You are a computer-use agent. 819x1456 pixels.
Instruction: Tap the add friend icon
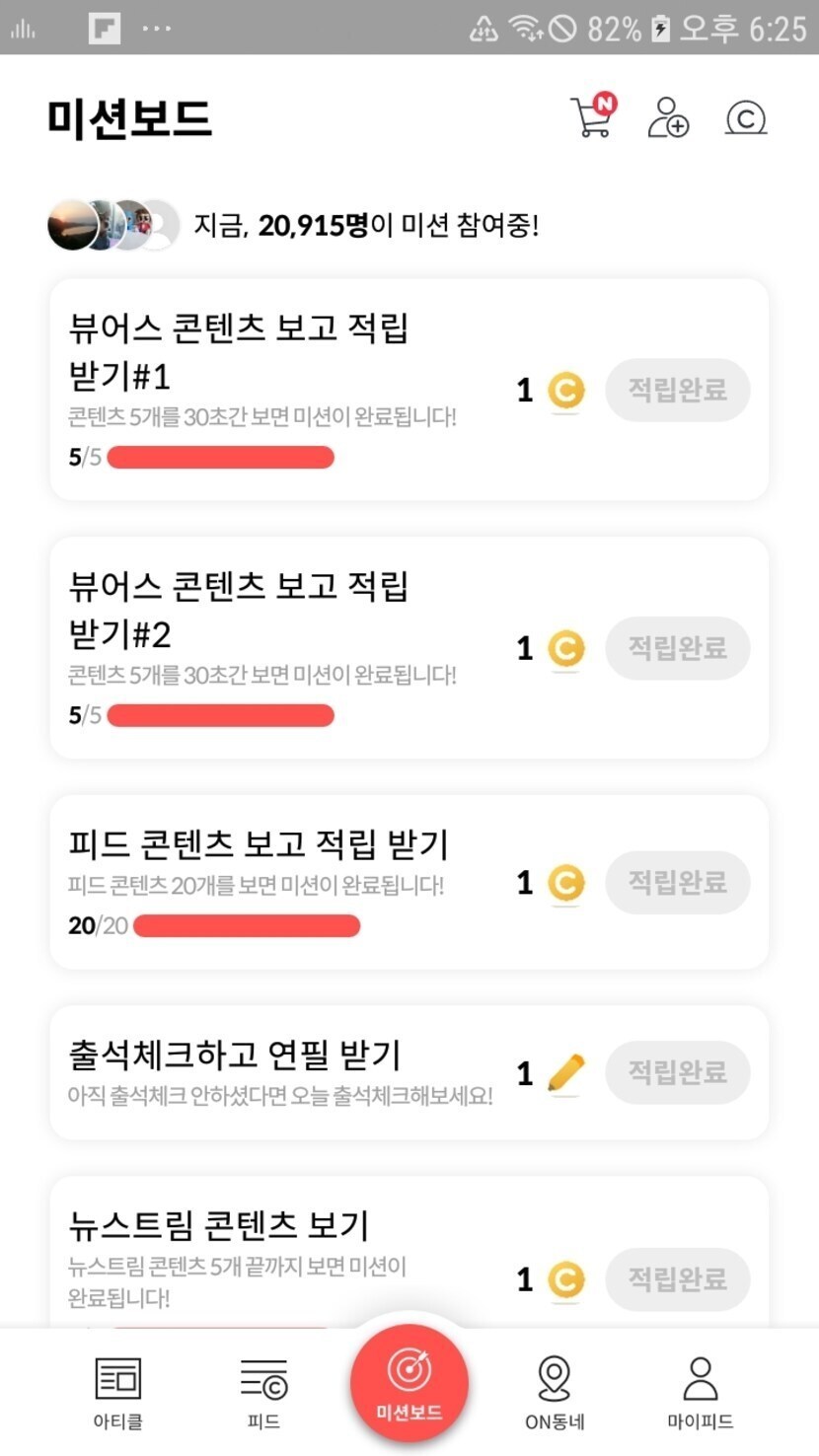(x=668, y=117)
